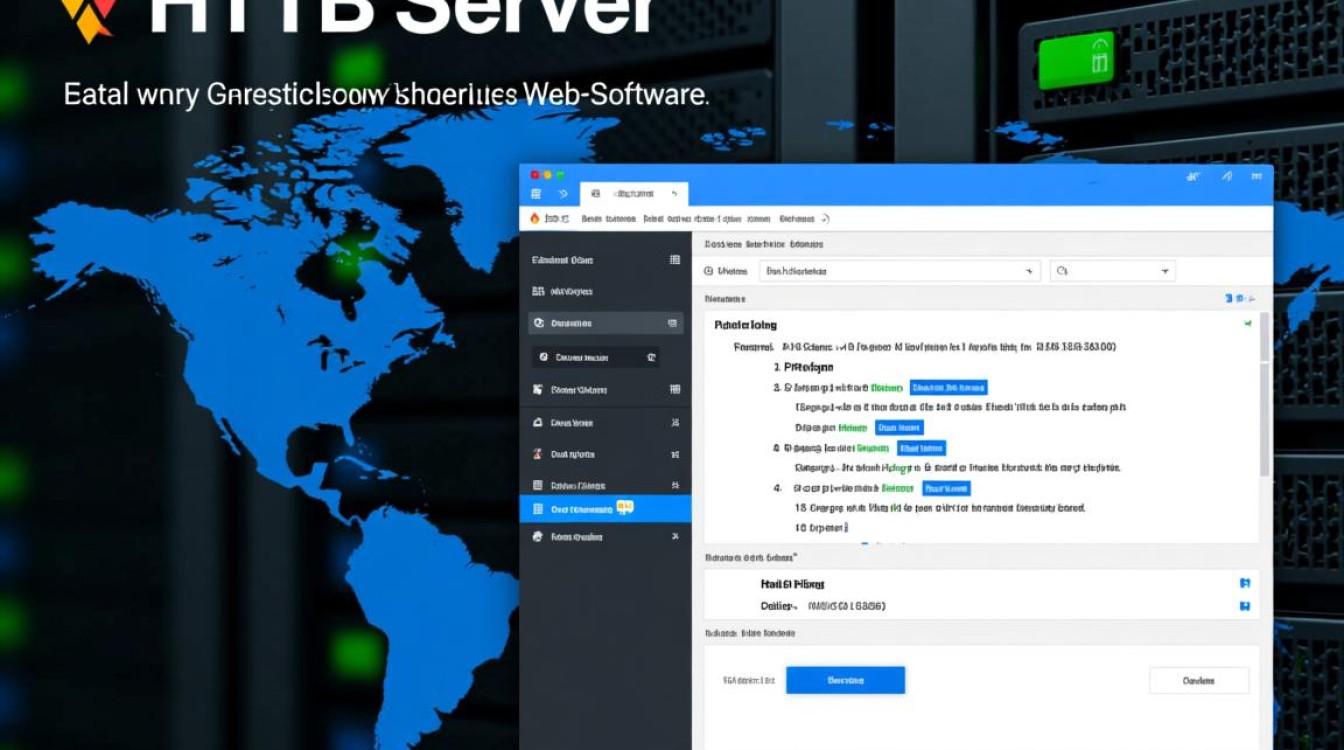
Task: Open the smaller dropdown right of the wide one
Action: click(x=1113, y=271)
